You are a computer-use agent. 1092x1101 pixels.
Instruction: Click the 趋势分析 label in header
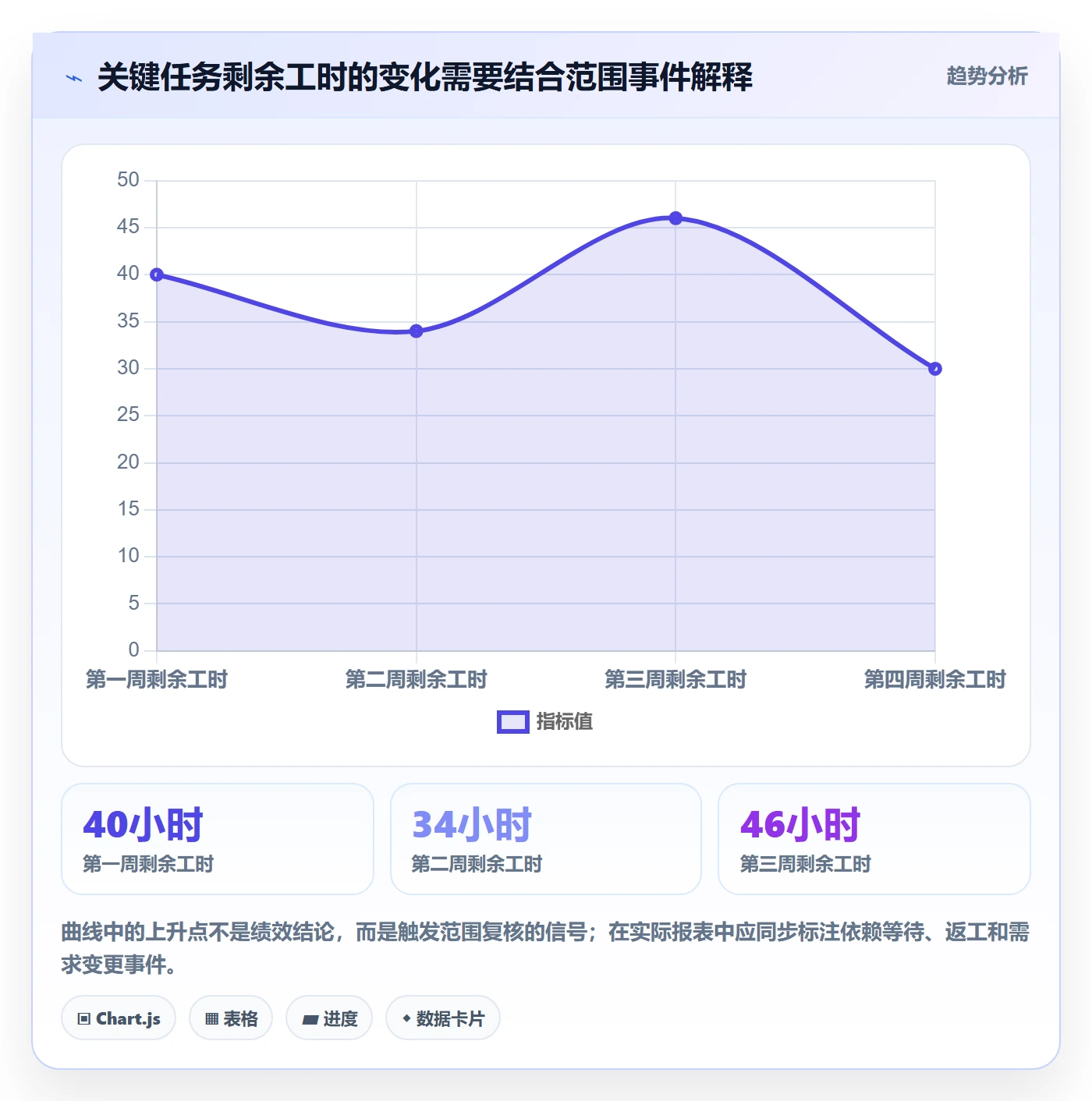(987, 76)
